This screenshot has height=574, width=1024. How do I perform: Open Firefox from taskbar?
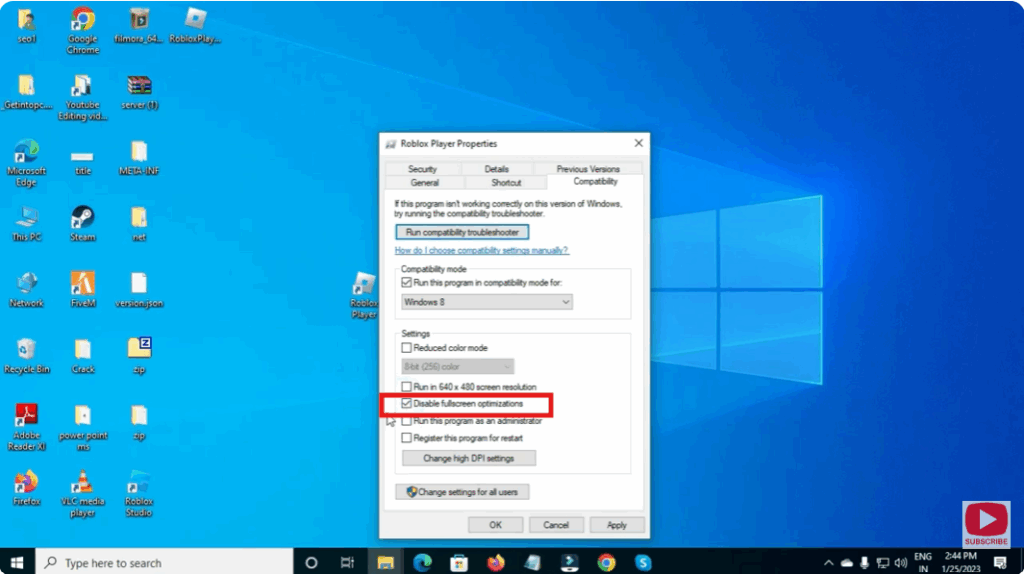pos(496,562)
